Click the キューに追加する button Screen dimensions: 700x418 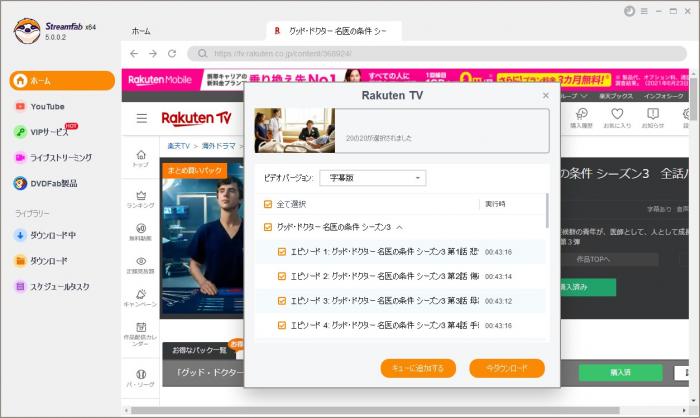[418, 368]
